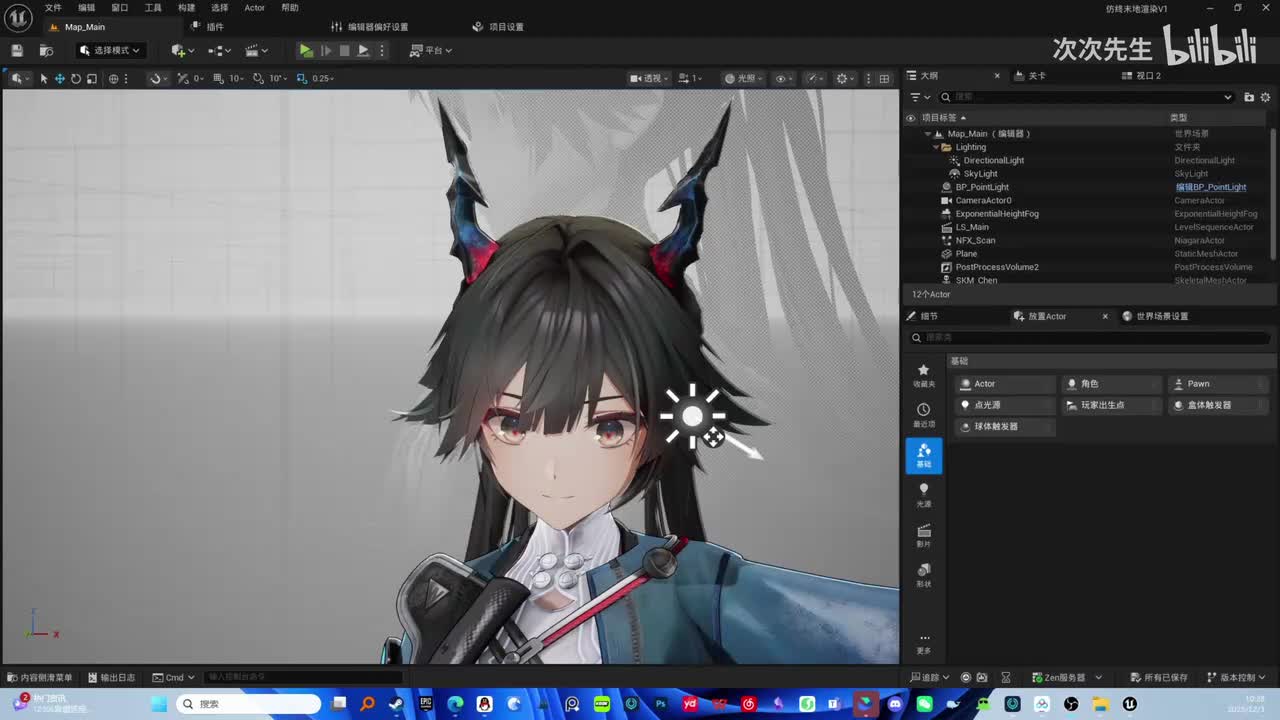Open the 透视 perspective view dropdown
The image size is (1280, 720).
[650, 78]
